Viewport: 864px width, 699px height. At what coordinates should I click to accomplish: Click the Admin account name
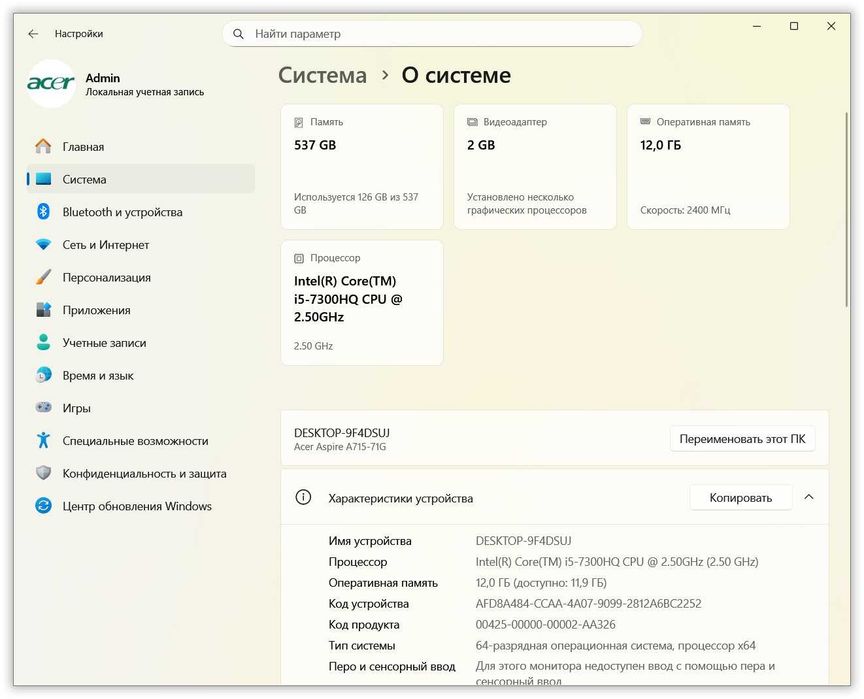pos(102,78)
